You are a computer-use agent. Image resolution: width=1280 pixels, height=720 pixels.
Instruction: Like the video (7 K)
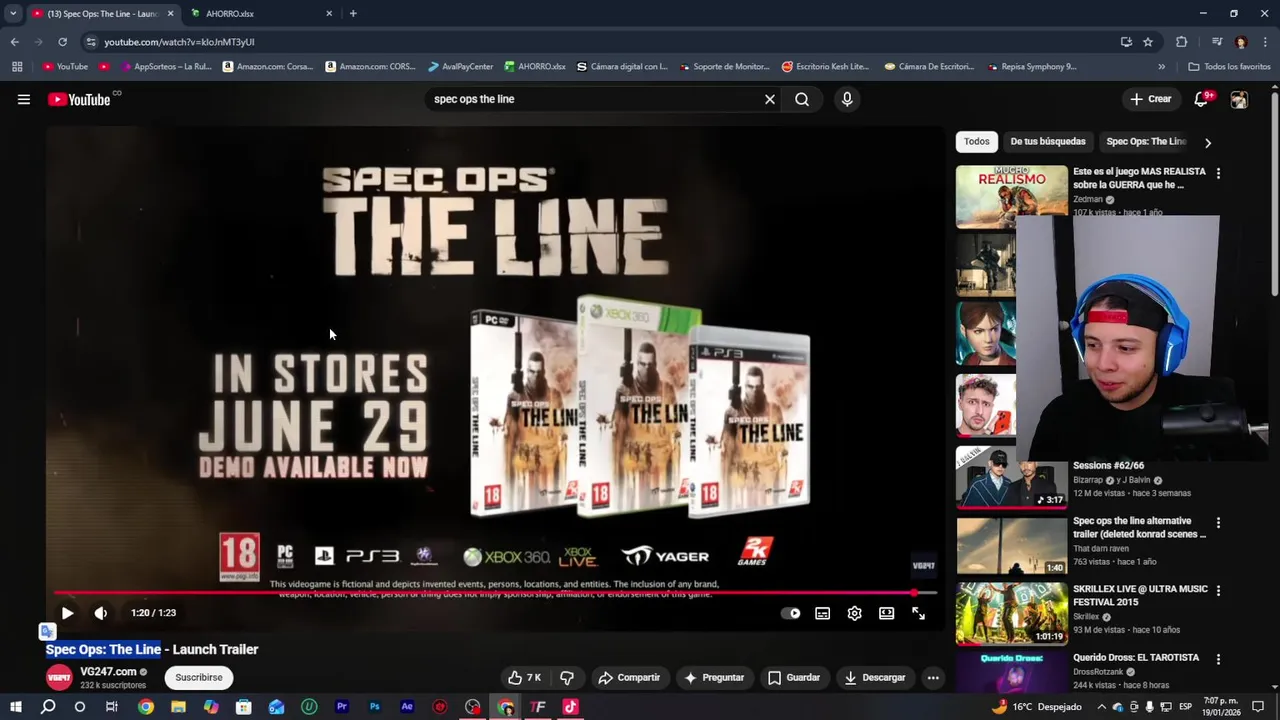click(x=525, y=677)
